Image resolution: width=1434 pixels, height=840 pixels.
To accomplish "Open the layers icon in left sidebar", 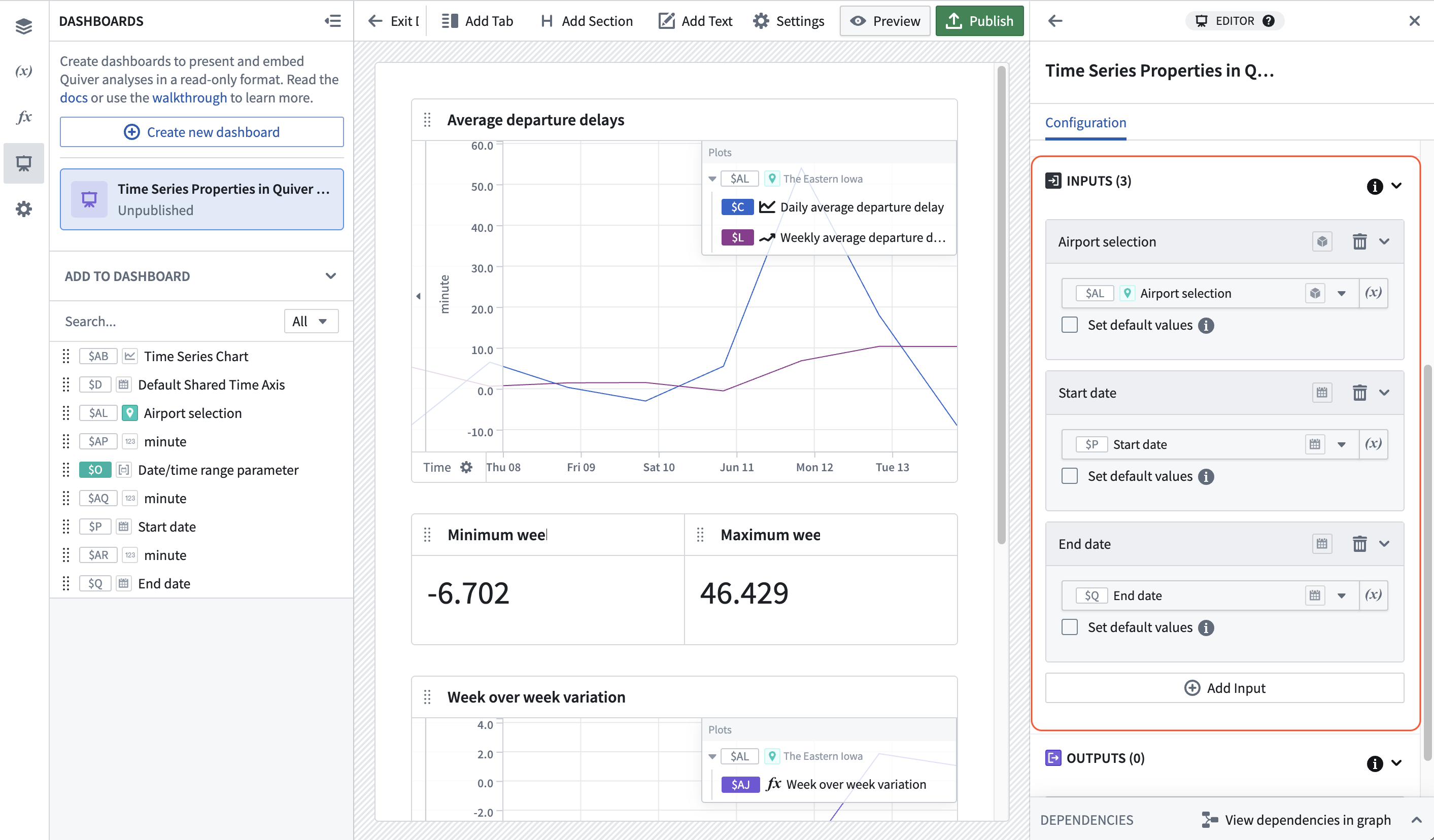I will (x=23, y=25).
